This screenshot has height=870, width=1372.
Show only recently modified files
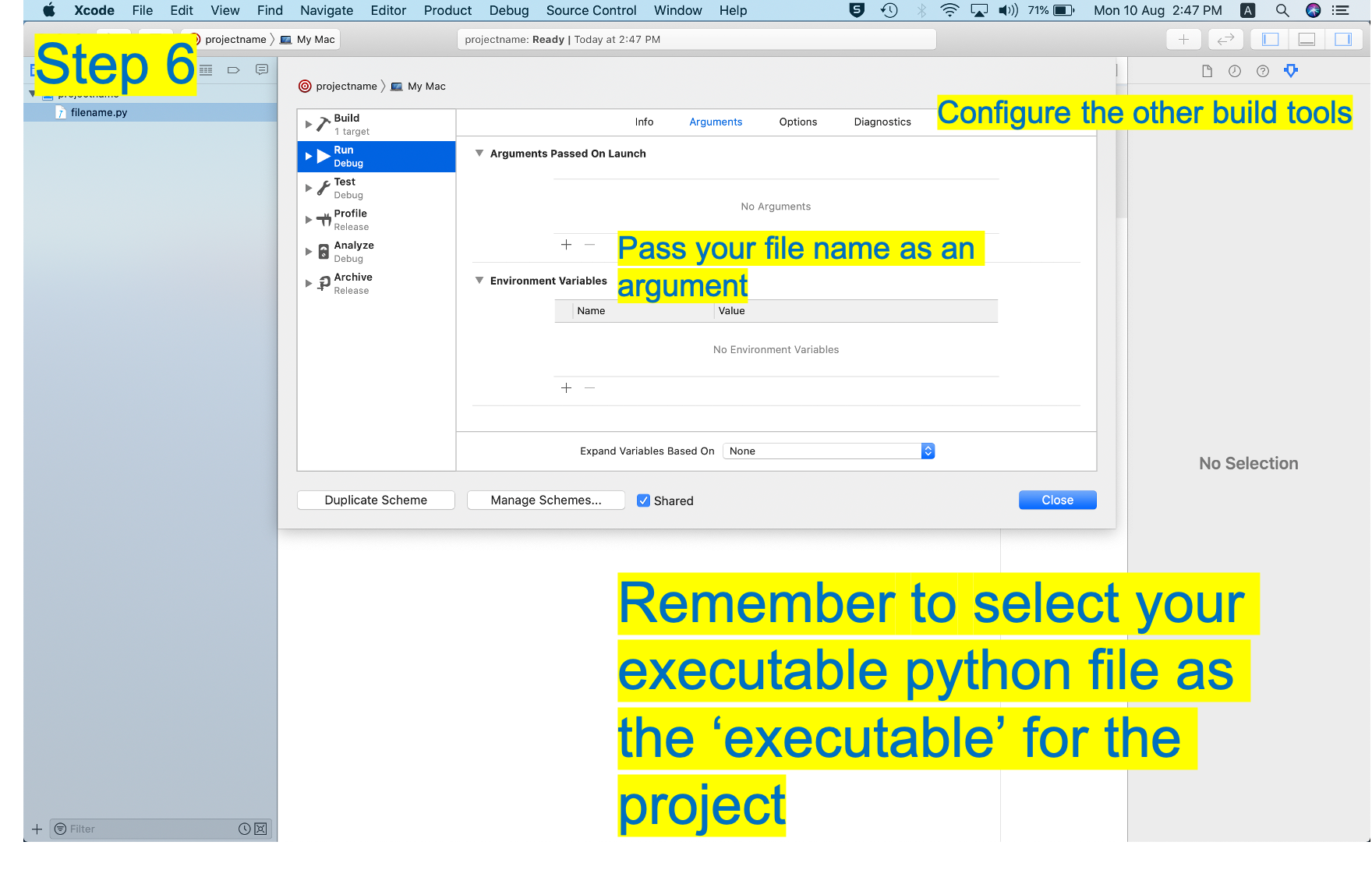tap(245, 829)
